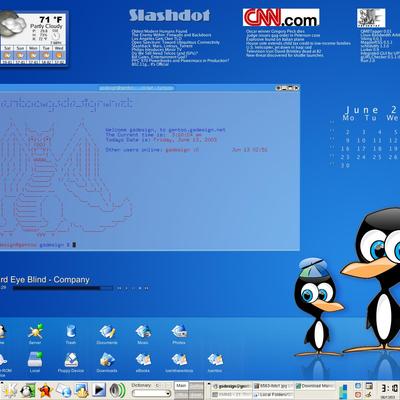Open the speaker volume mixer panel icon
Screen dimensions: 400x400
[x=117, y=391]
